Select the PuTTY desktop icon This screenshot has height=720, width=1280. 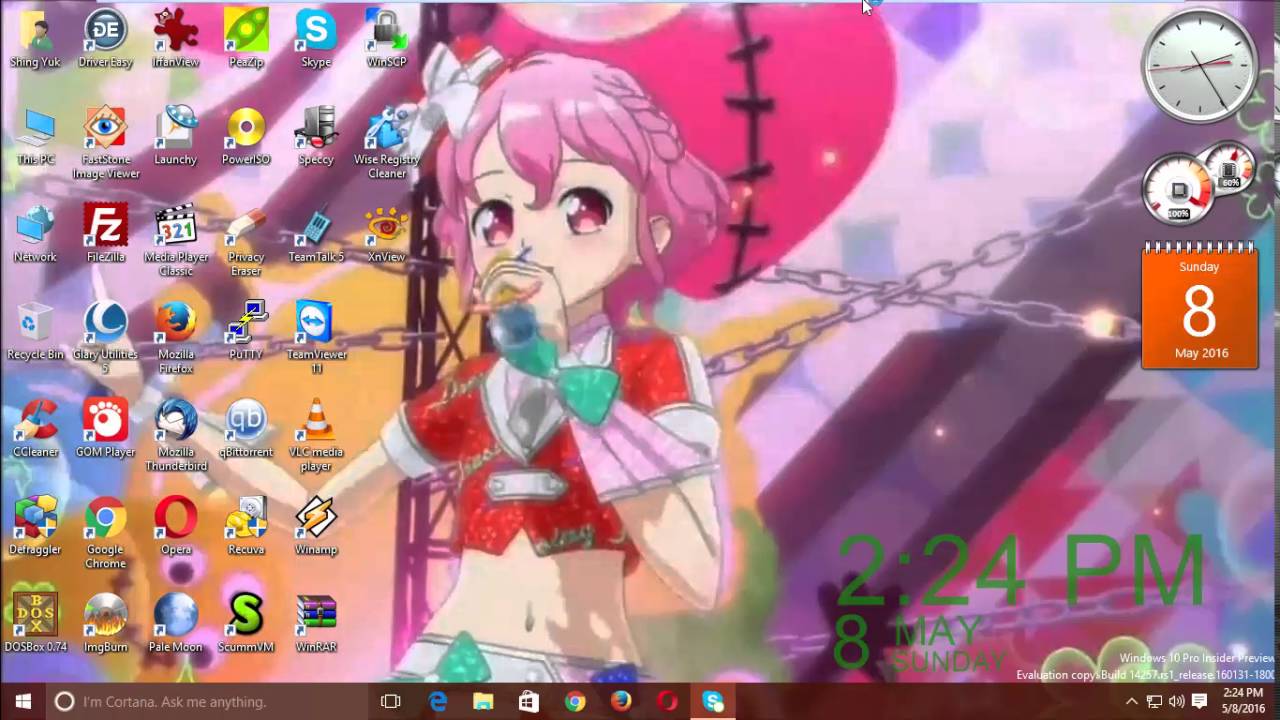point(246,332)
